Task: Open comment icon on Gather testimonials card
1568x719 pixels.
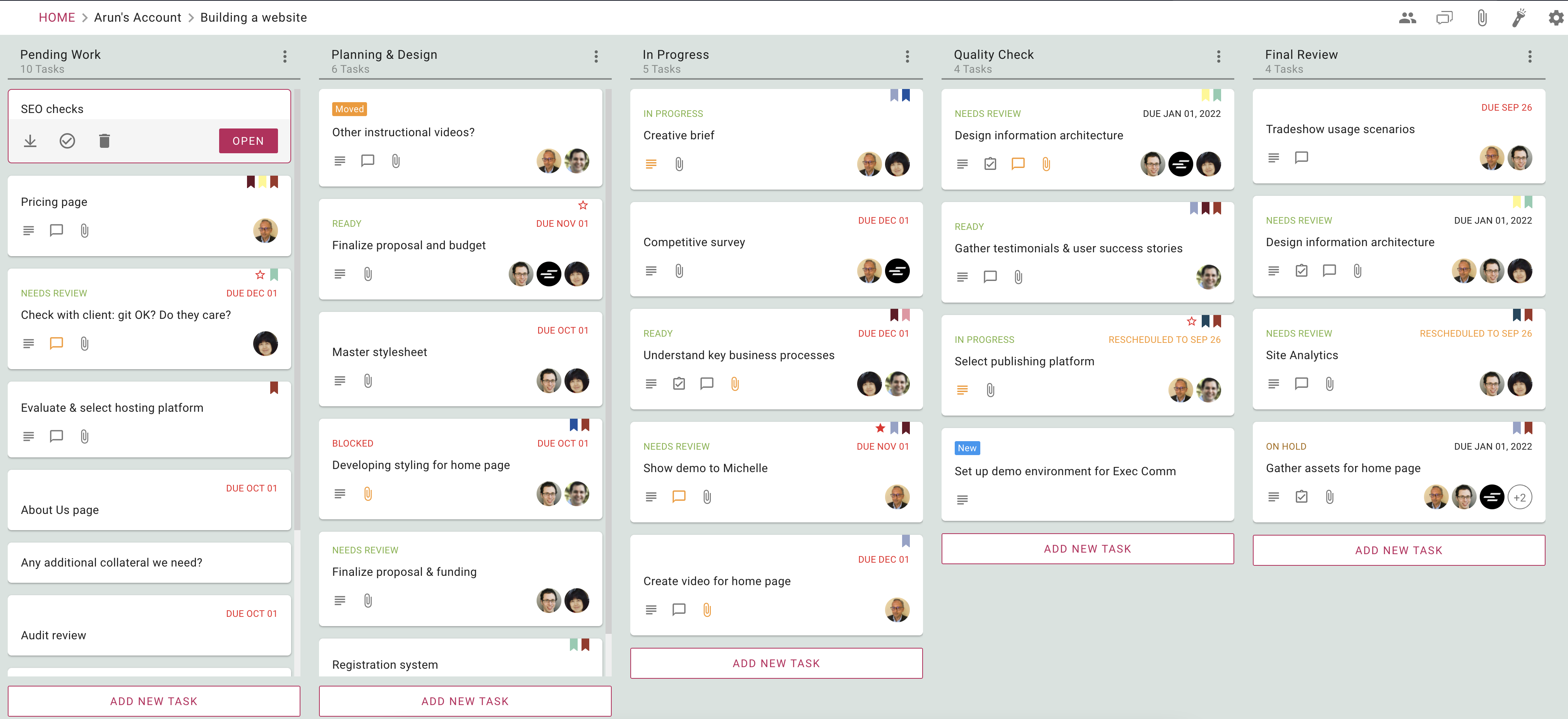Action: click(x=990, y=277)
